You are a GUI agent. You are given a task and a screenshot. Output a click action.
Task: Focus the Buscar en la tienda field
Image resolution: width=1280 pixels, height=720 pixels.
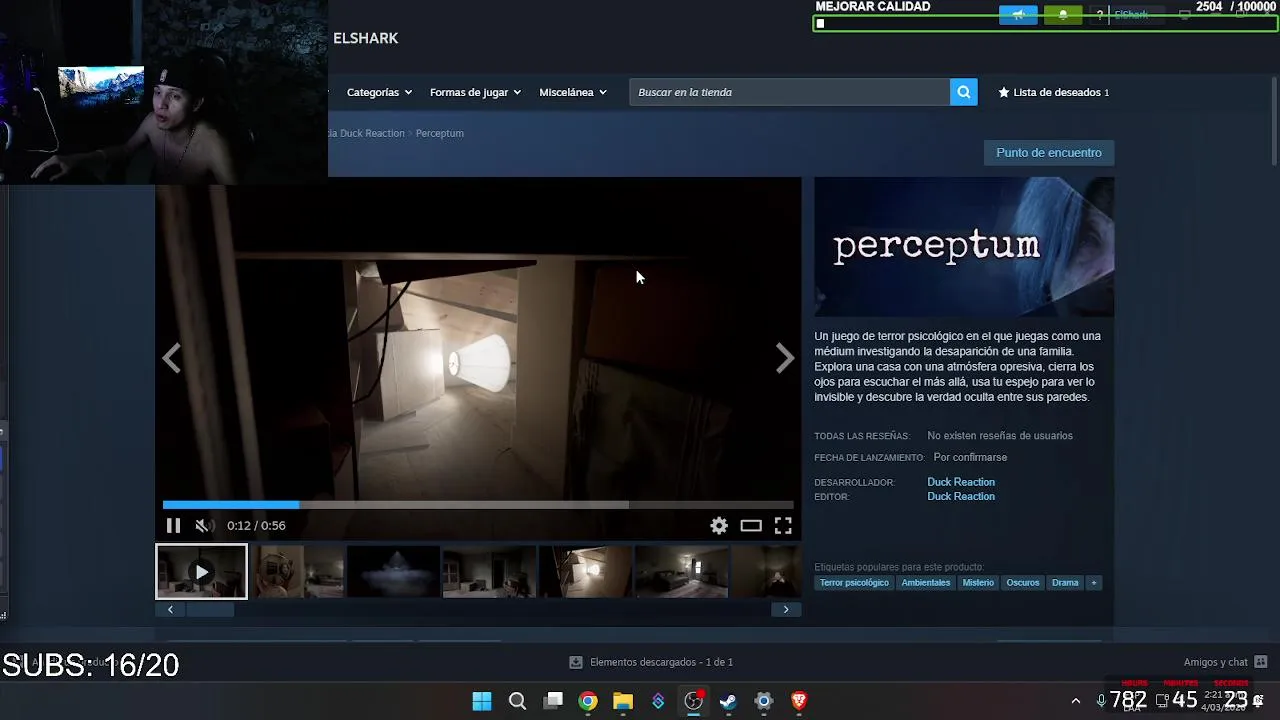(790, 92)
